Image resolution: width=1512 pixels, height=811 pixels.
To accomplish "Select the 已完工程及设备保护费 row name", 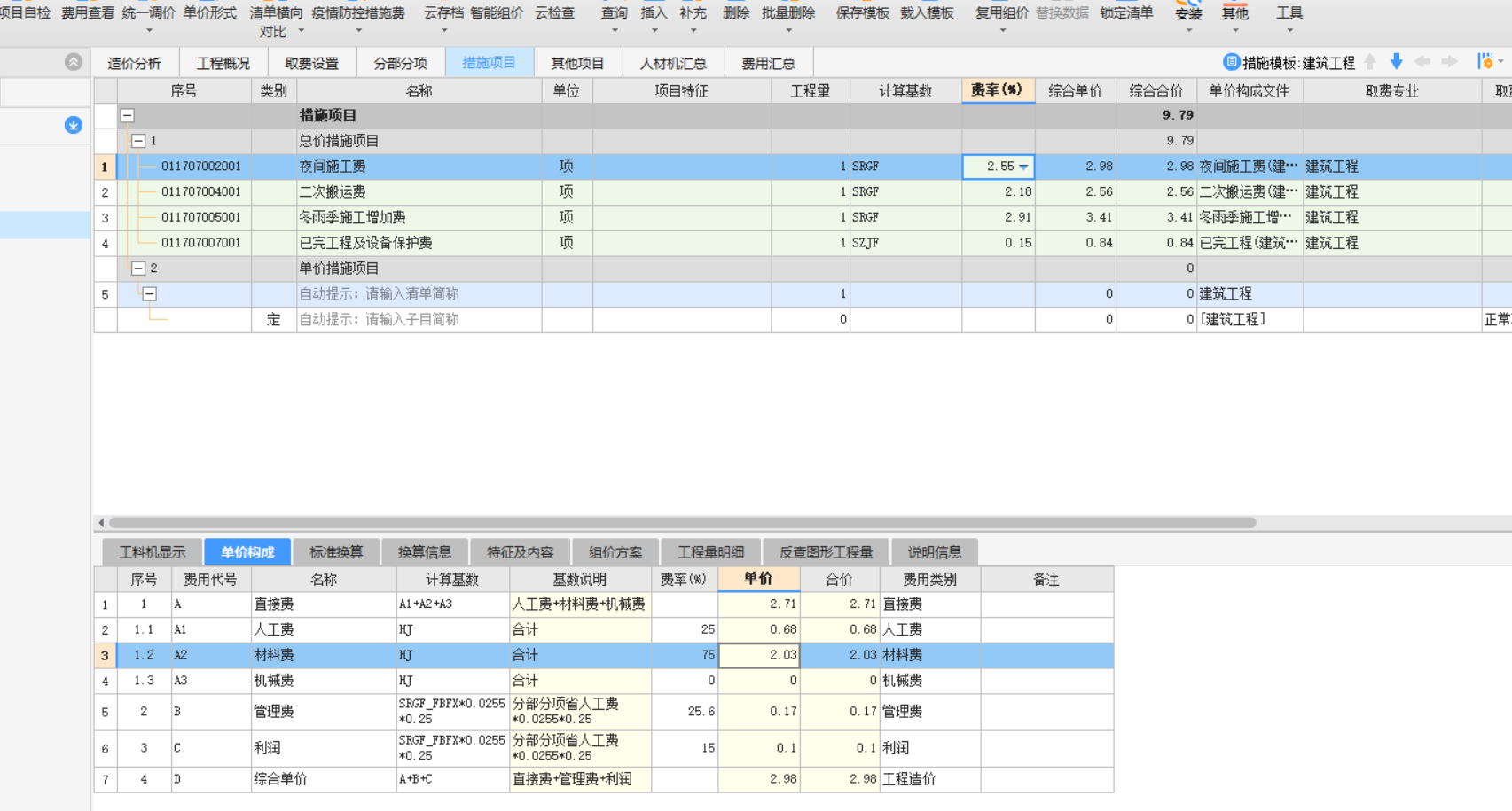I will [x=366, y=243].
